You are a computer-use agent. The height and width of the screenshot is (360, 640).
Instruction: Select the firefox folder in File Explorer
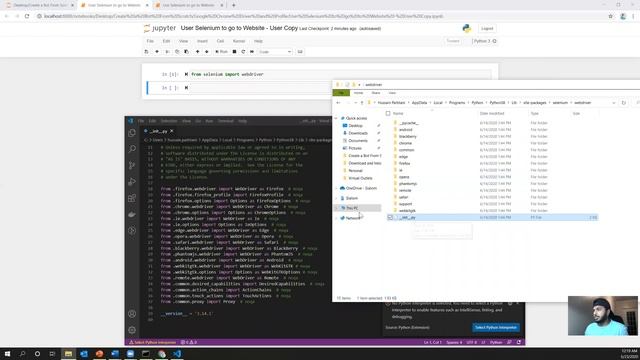tap(404, 163)
